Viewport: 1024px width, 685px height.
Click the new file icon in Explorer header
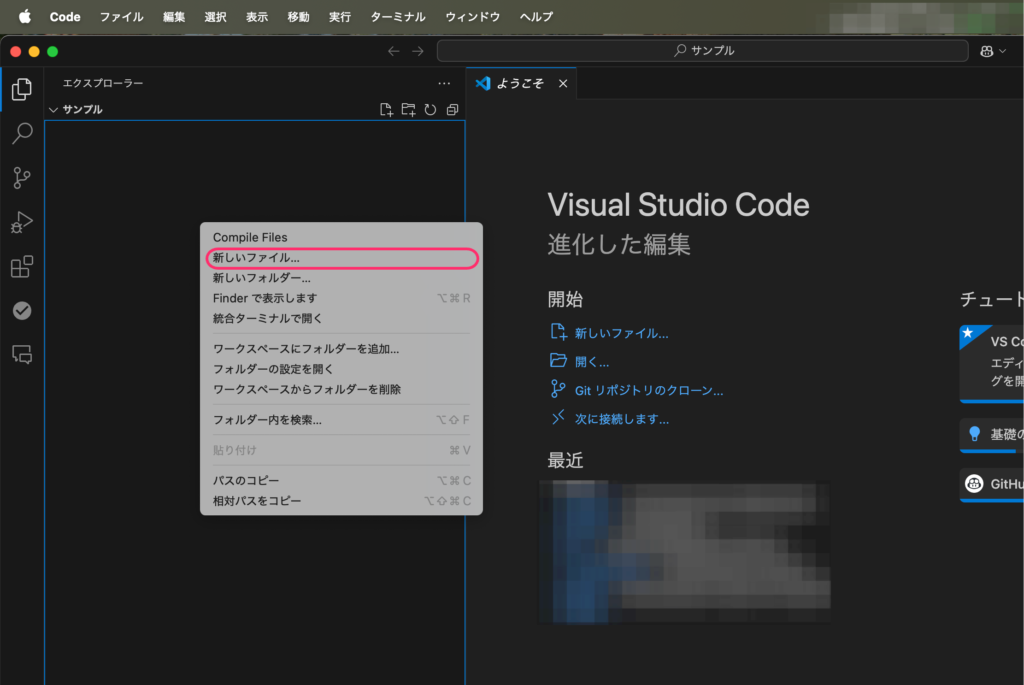[386, 110]
